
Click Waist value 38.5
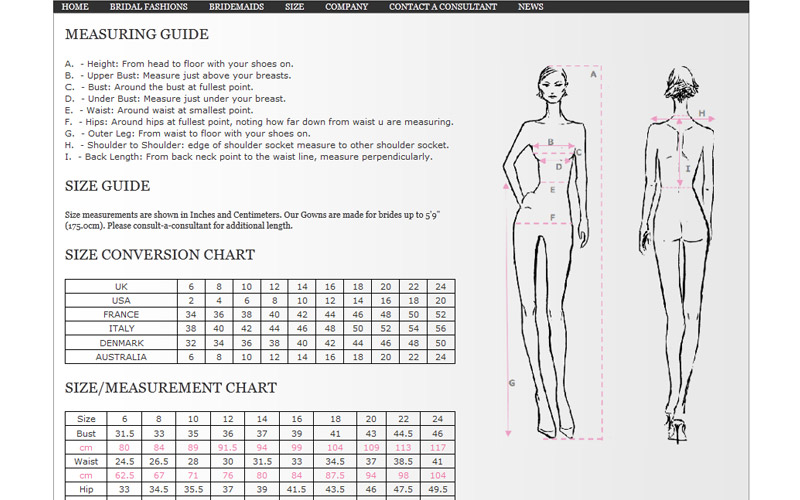(x=403, y=462)
